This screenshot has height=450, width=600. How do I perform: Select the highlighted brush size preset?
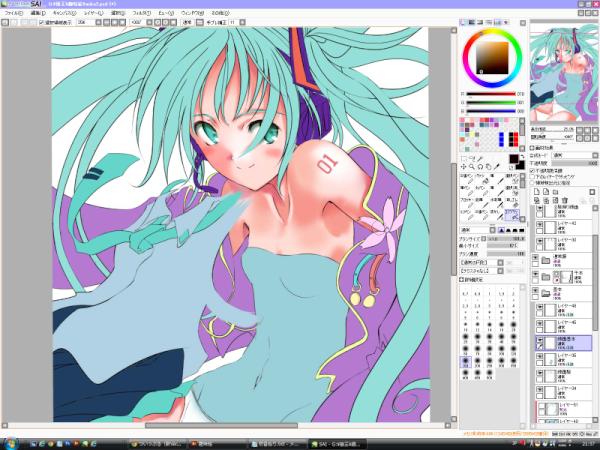(466, 362)
